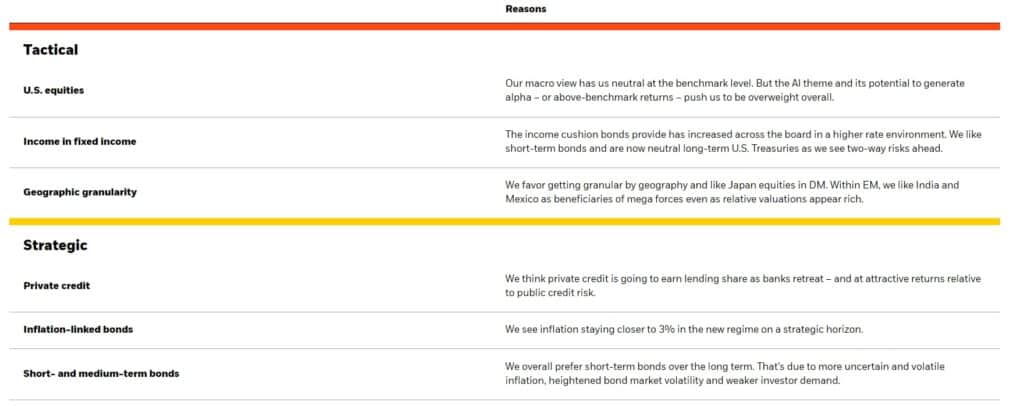The image size is (1024, 406).
Task: Click the Short- and medium-term bonds label
Action: click(x=101, y=374)
